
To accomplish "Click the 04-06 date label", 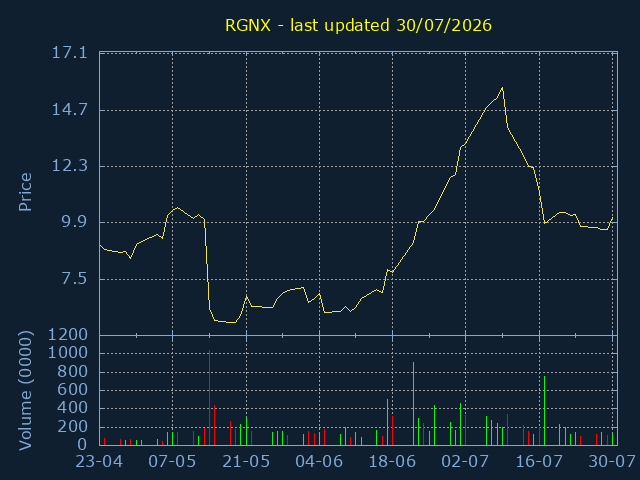I will click(x=319, y=462).
